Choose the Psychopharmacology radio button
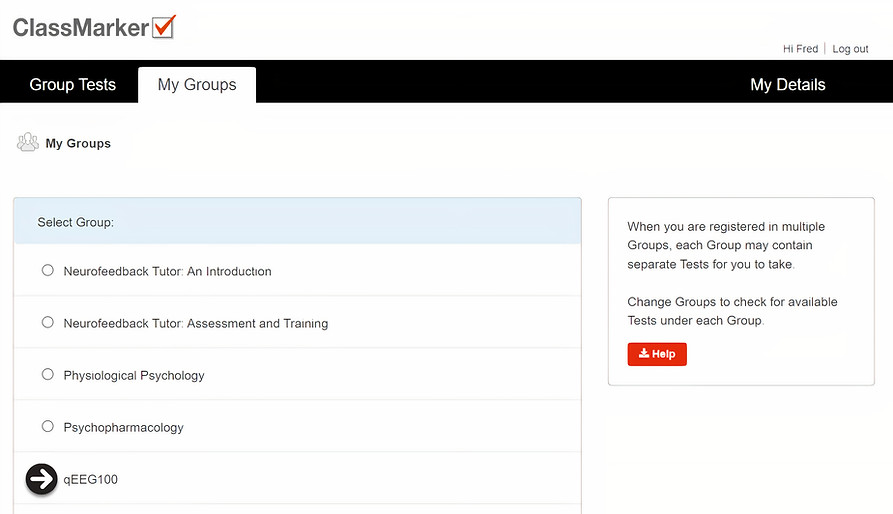This screenshot has height=514, width=893. coord(48,426)
